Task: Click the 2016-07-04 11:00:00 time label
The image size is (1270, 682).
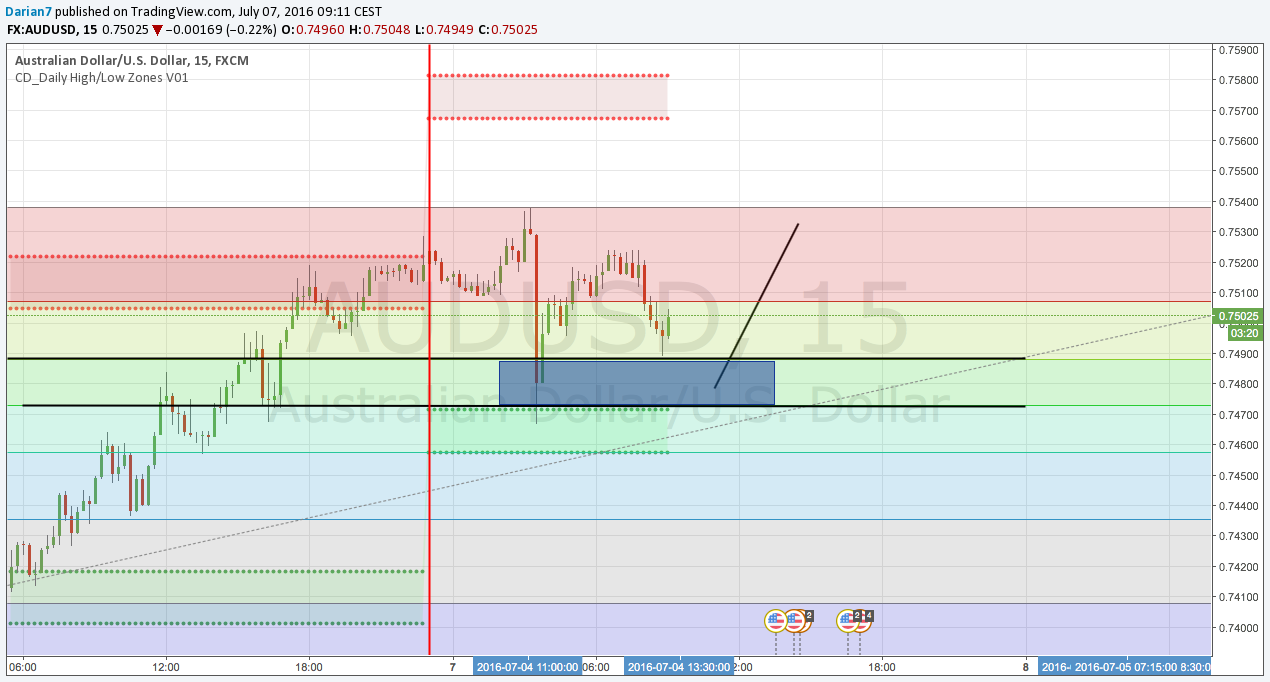Action: coord(527,667)
